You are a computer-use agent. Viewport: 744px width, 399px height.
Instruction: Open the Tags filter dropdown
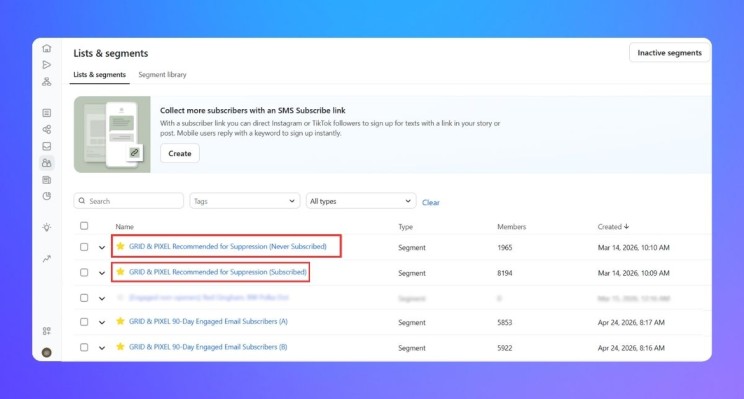[244, 201]
